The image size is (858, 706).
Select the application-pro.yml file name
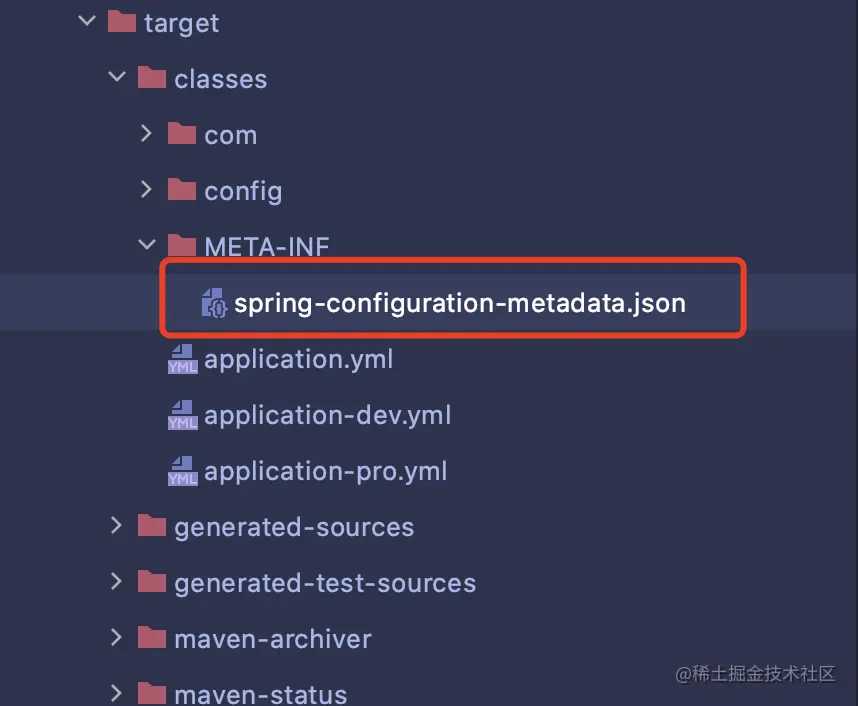(x=326, y=472)
